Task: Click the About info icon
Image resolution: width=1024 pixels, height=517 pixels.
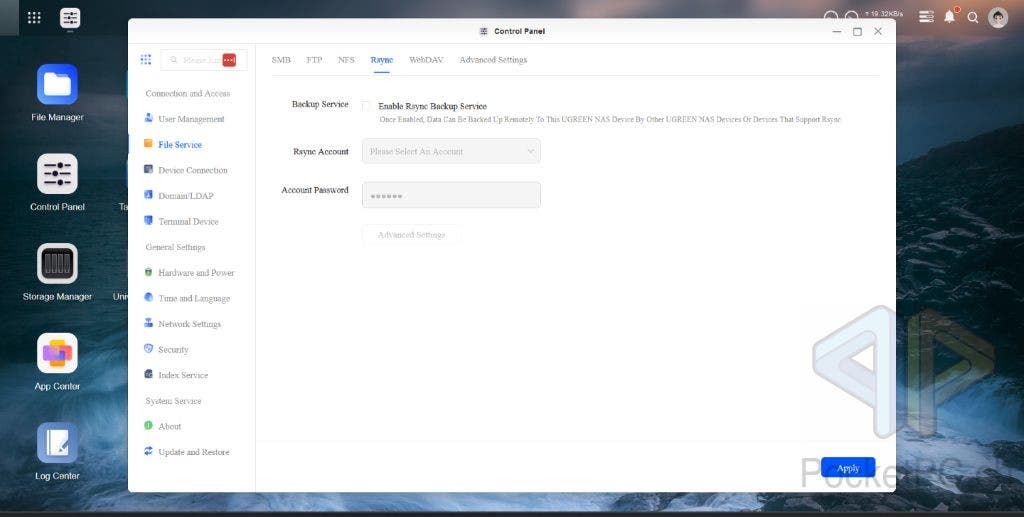Action: pos(148,426)
